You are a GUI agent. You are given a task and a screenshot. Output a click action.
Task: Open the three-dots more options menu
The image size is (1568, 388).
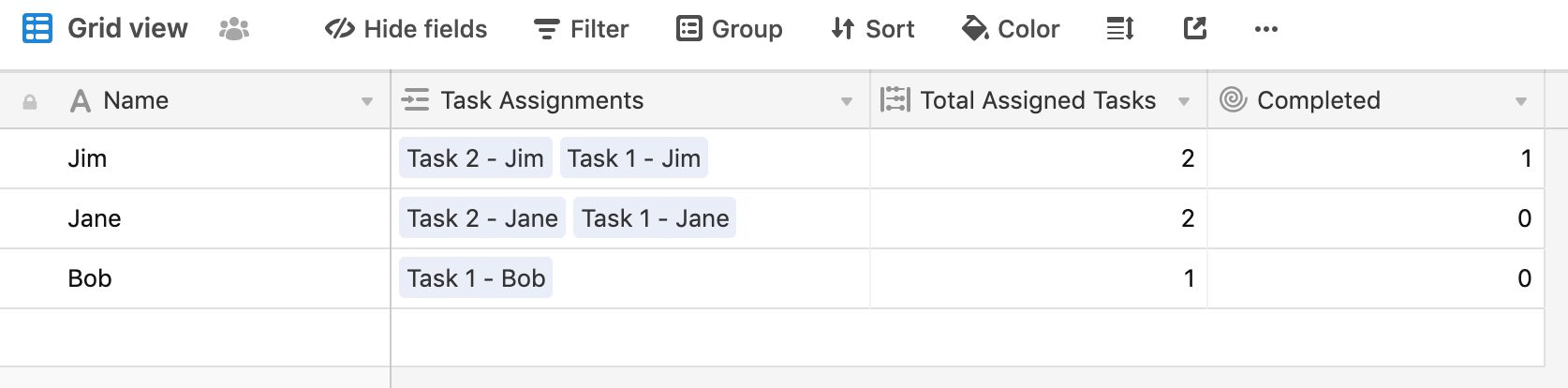(x=1265, y=29)
